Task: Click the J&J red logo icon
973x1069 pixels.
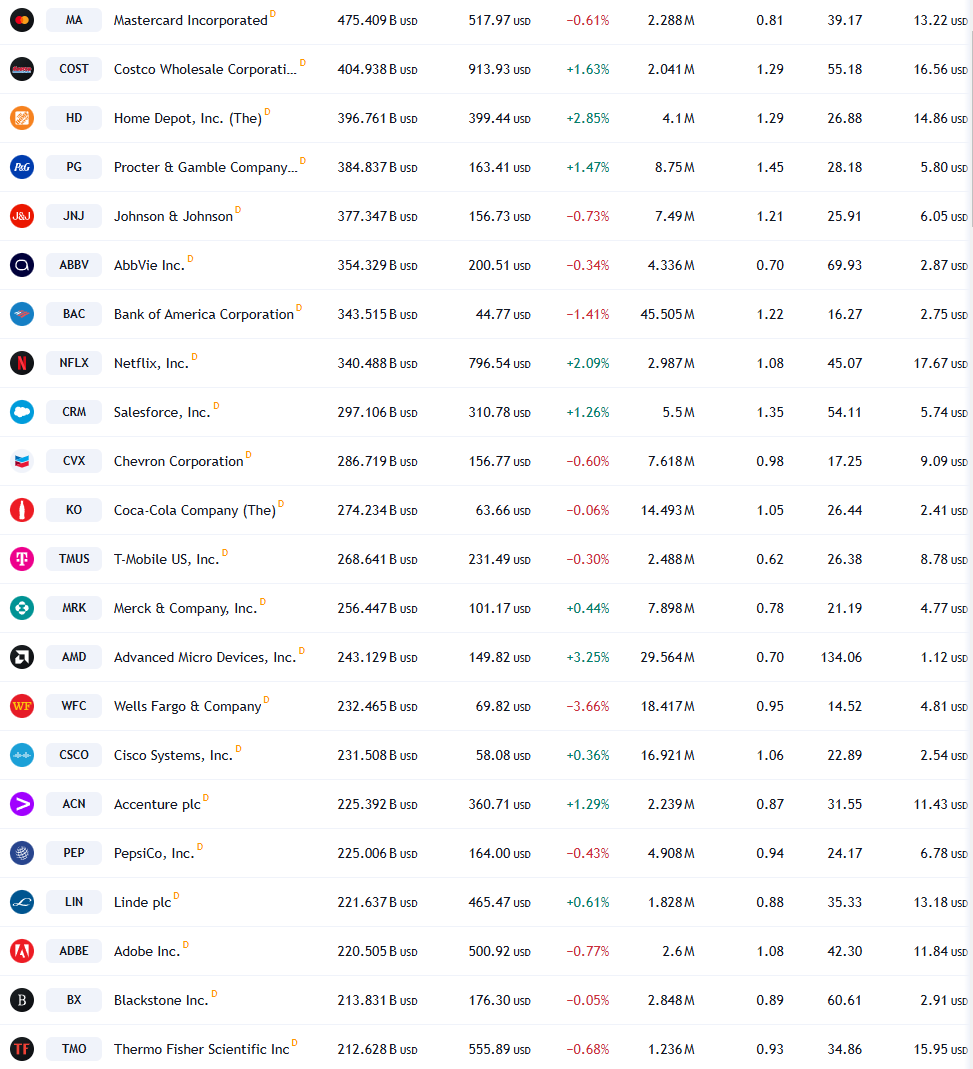Action: click(x=22, y=216)
